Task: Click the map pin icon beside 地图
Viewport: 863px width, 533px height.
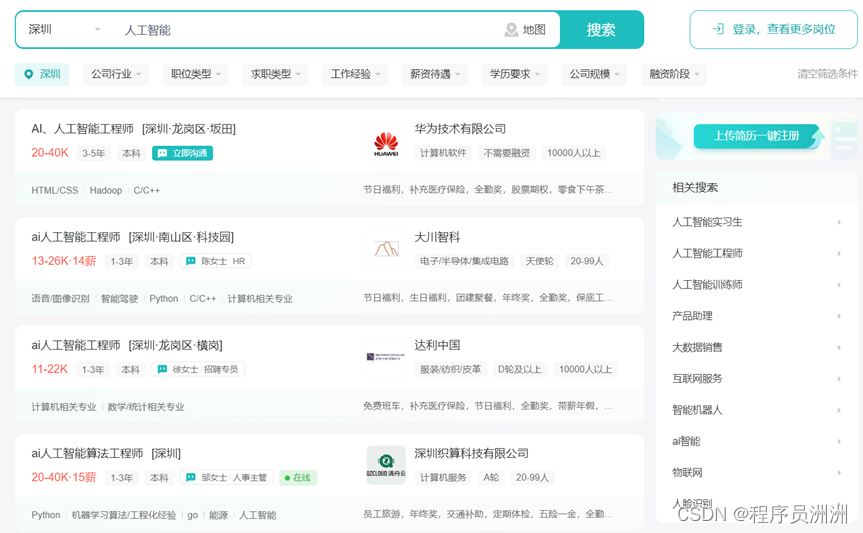Action: tap(511, 30)
